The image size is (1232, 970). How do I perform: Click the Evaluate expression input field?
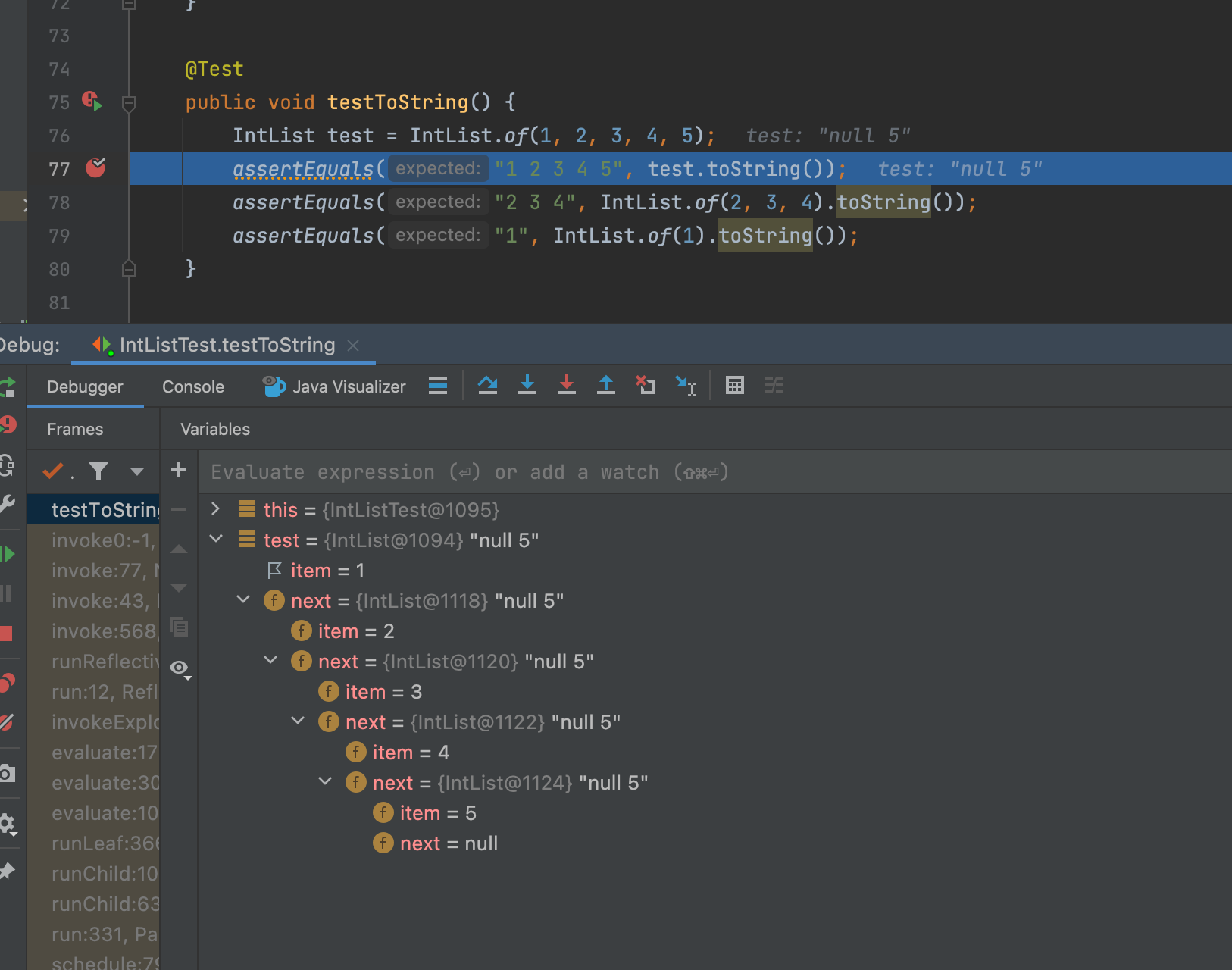coord(682,472)
